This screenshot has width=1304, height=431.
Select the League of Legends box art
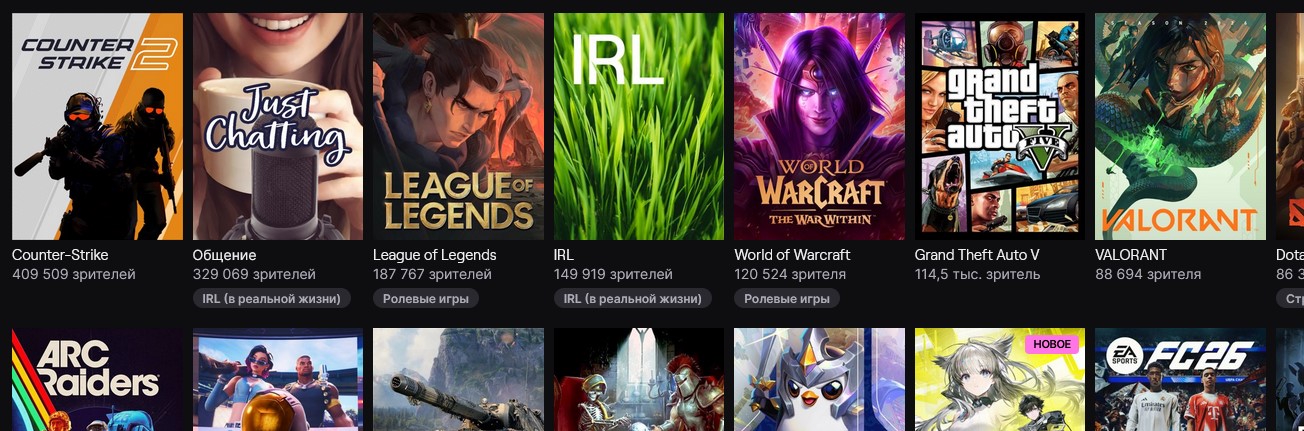click(x=458, y=126)
